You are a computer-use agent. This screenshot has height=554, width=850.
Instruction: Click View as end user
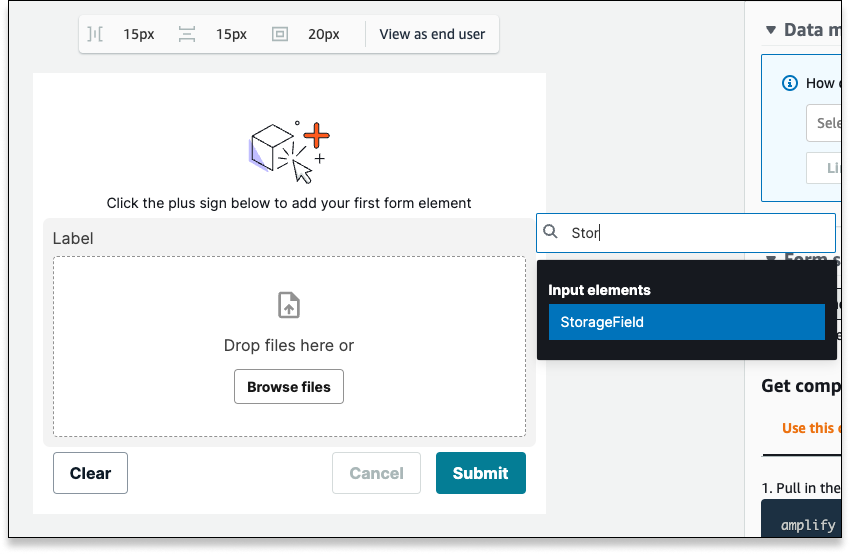pos(432,34)
